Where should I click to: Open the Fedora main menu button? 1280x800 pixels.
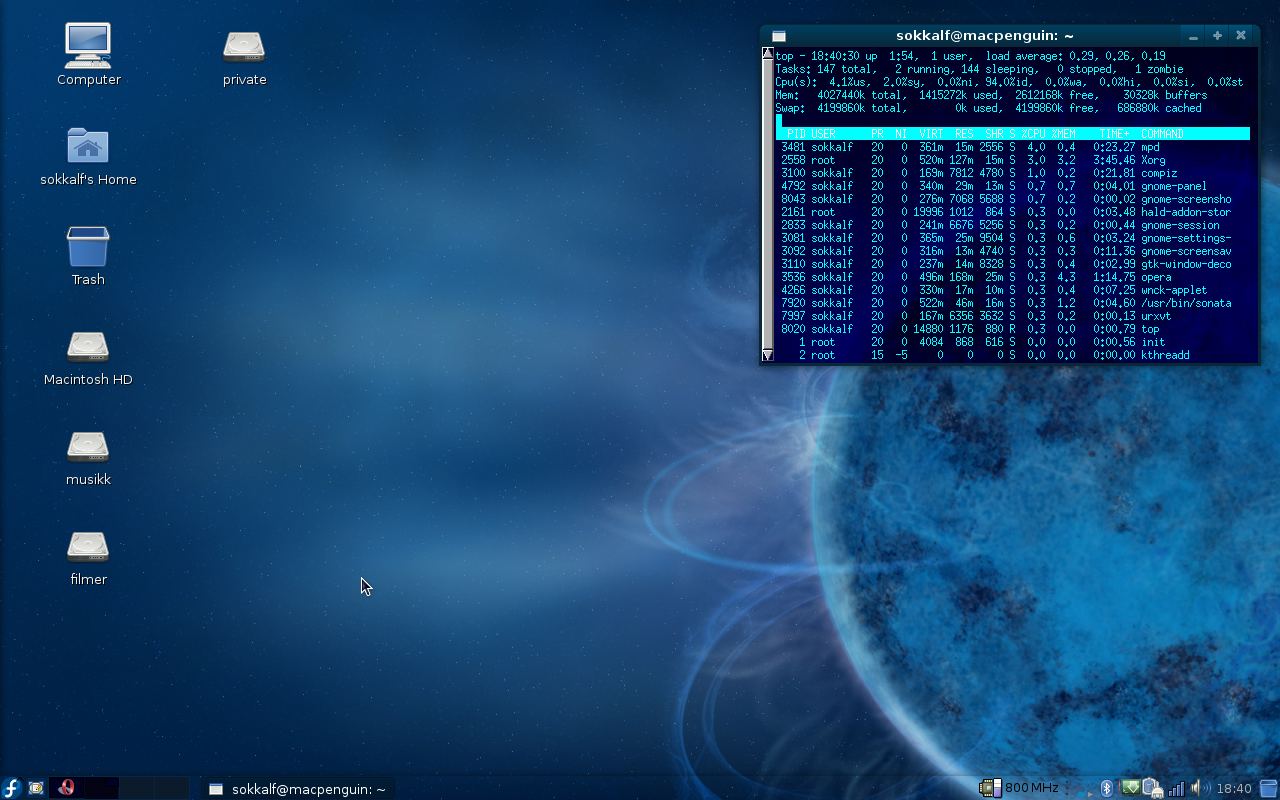(12, 788)
